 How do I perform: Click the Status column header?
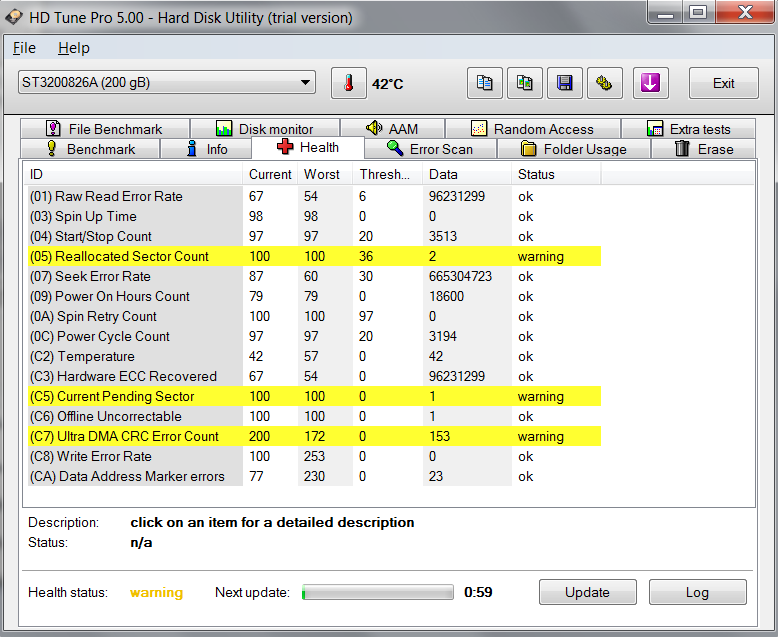click(556, 175)
